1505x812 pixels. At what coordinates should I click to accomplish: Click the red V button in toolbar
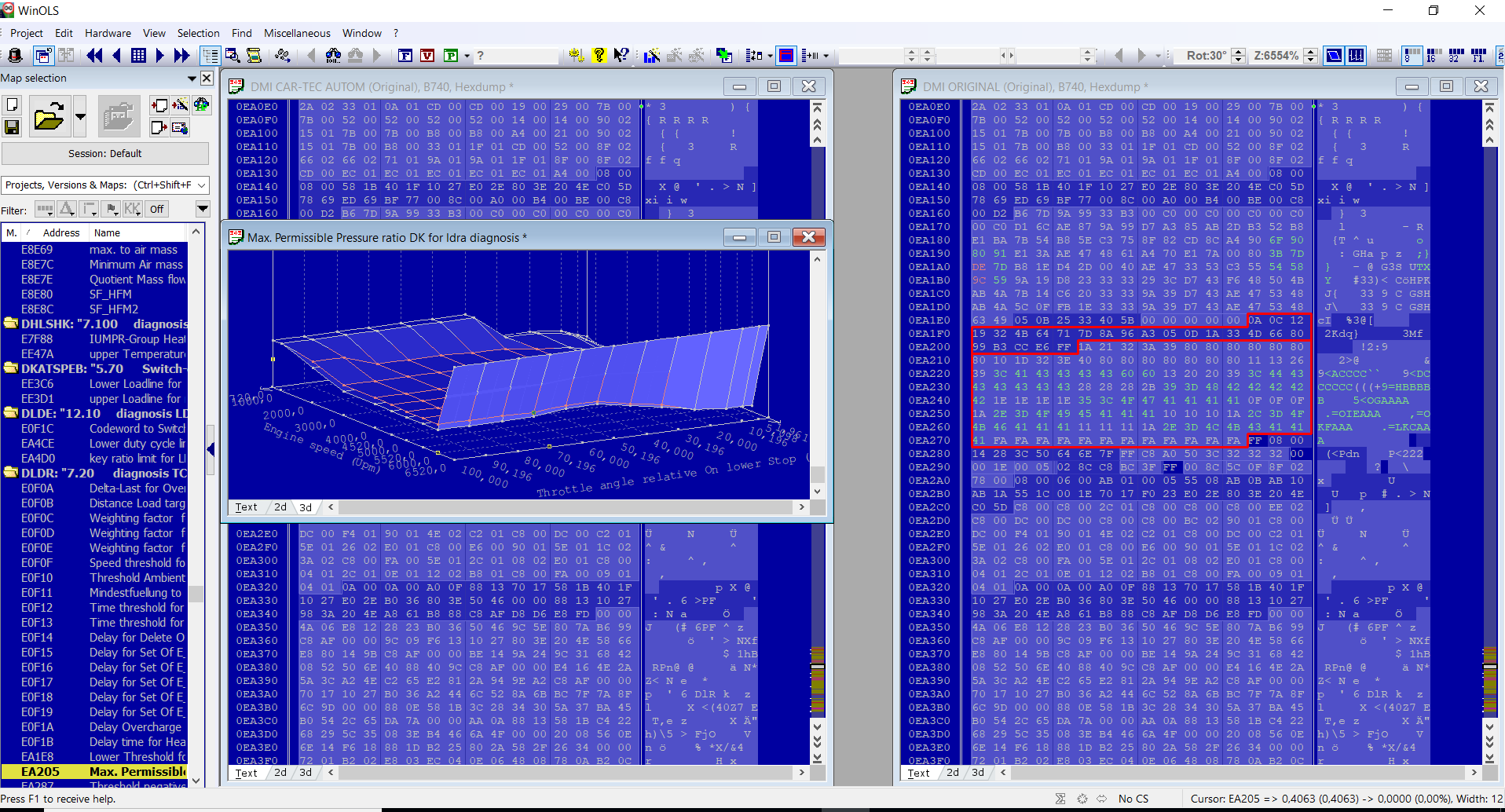pos(427,55)
